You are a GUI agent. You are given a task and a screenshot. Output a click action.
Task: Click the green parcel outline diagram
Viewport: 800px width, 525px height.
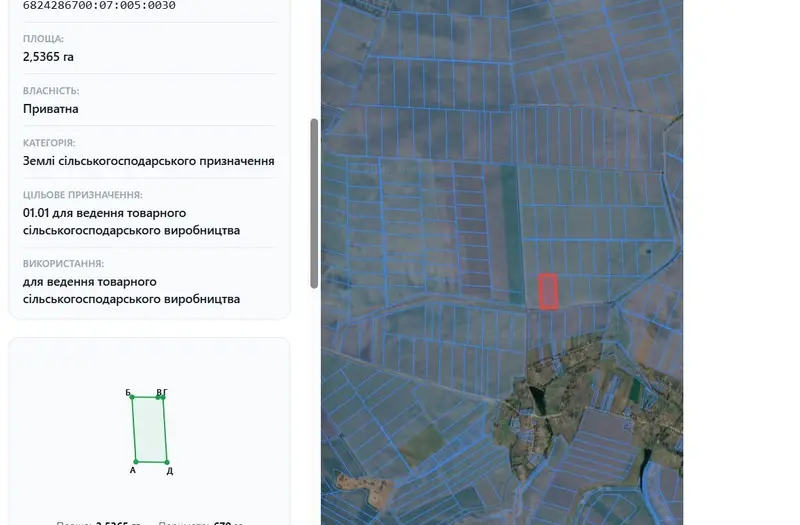(149, 430)
